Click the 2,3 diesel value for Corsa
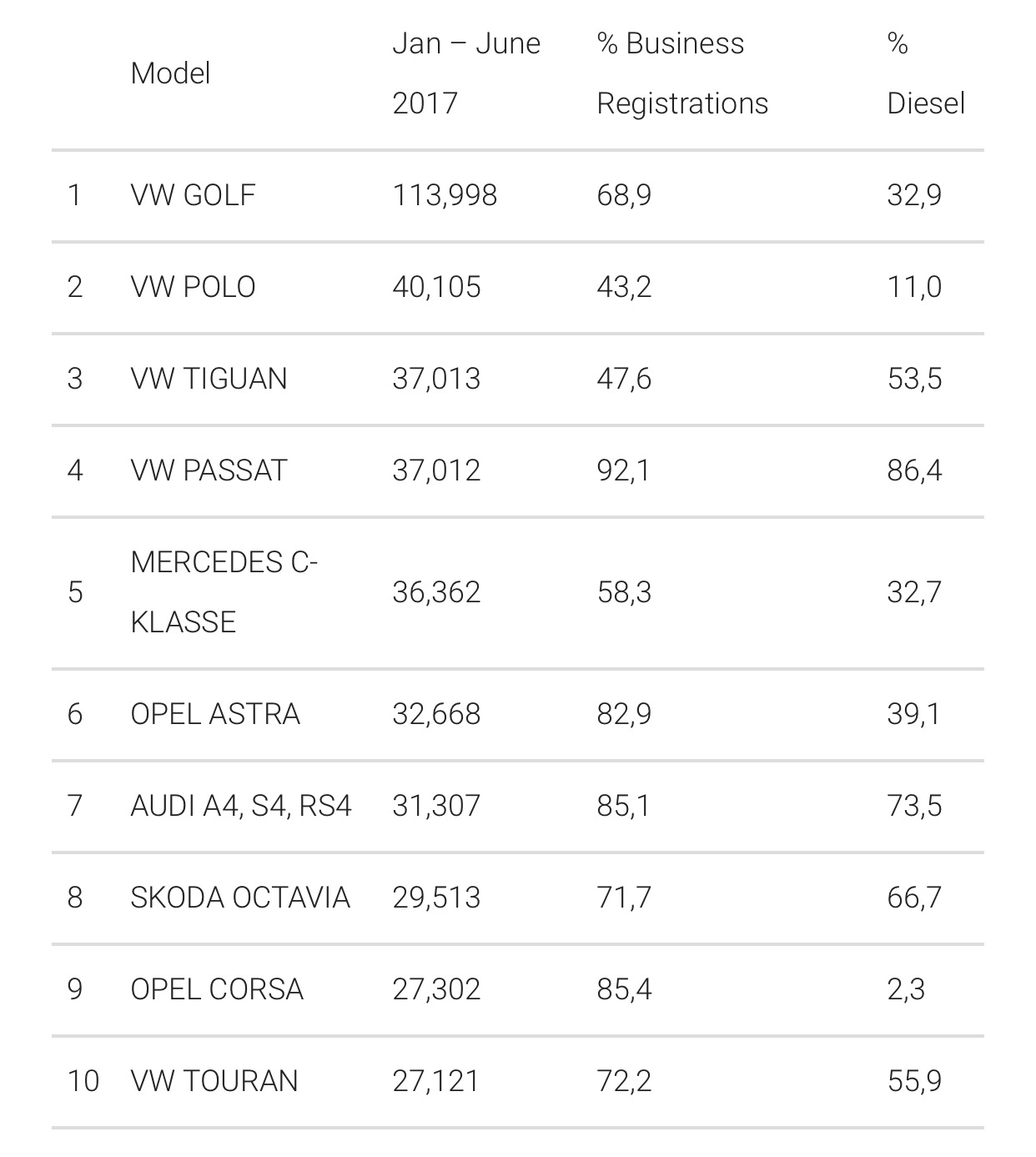 point(906,989)
